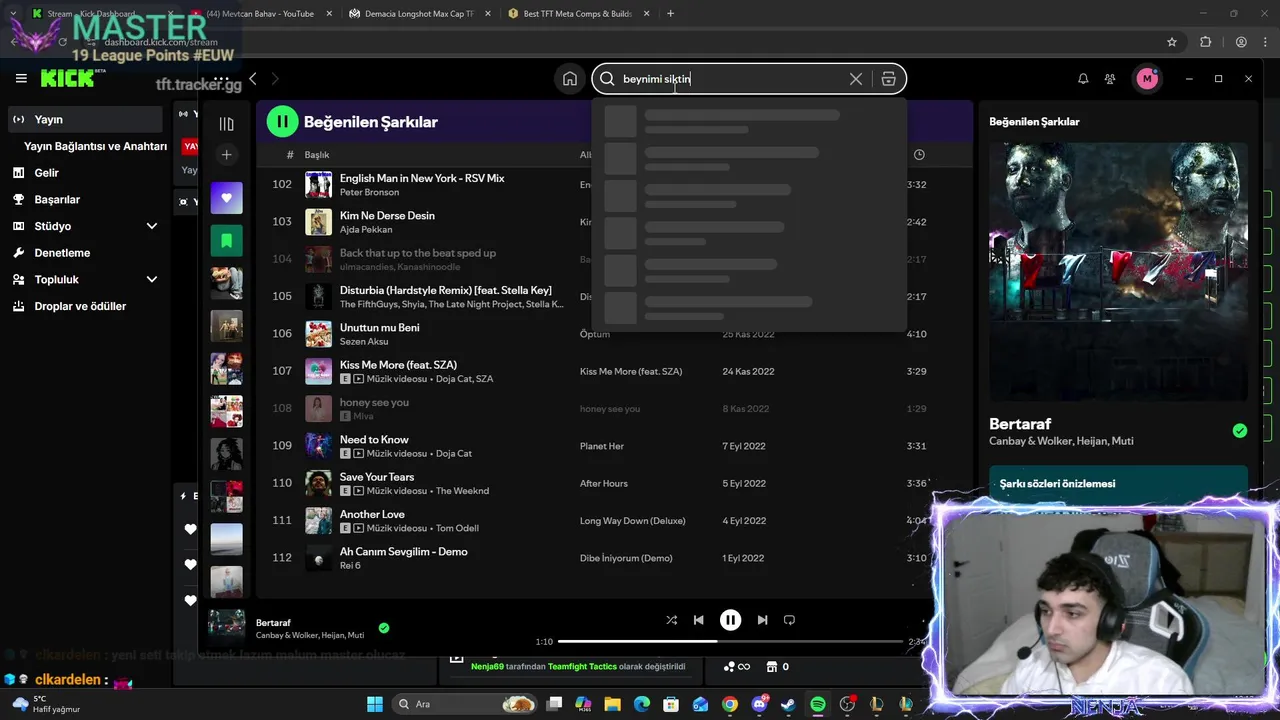The width and height of the screenshot is (1280, 720).
Task: Skip to the next track
Action: 762,620
